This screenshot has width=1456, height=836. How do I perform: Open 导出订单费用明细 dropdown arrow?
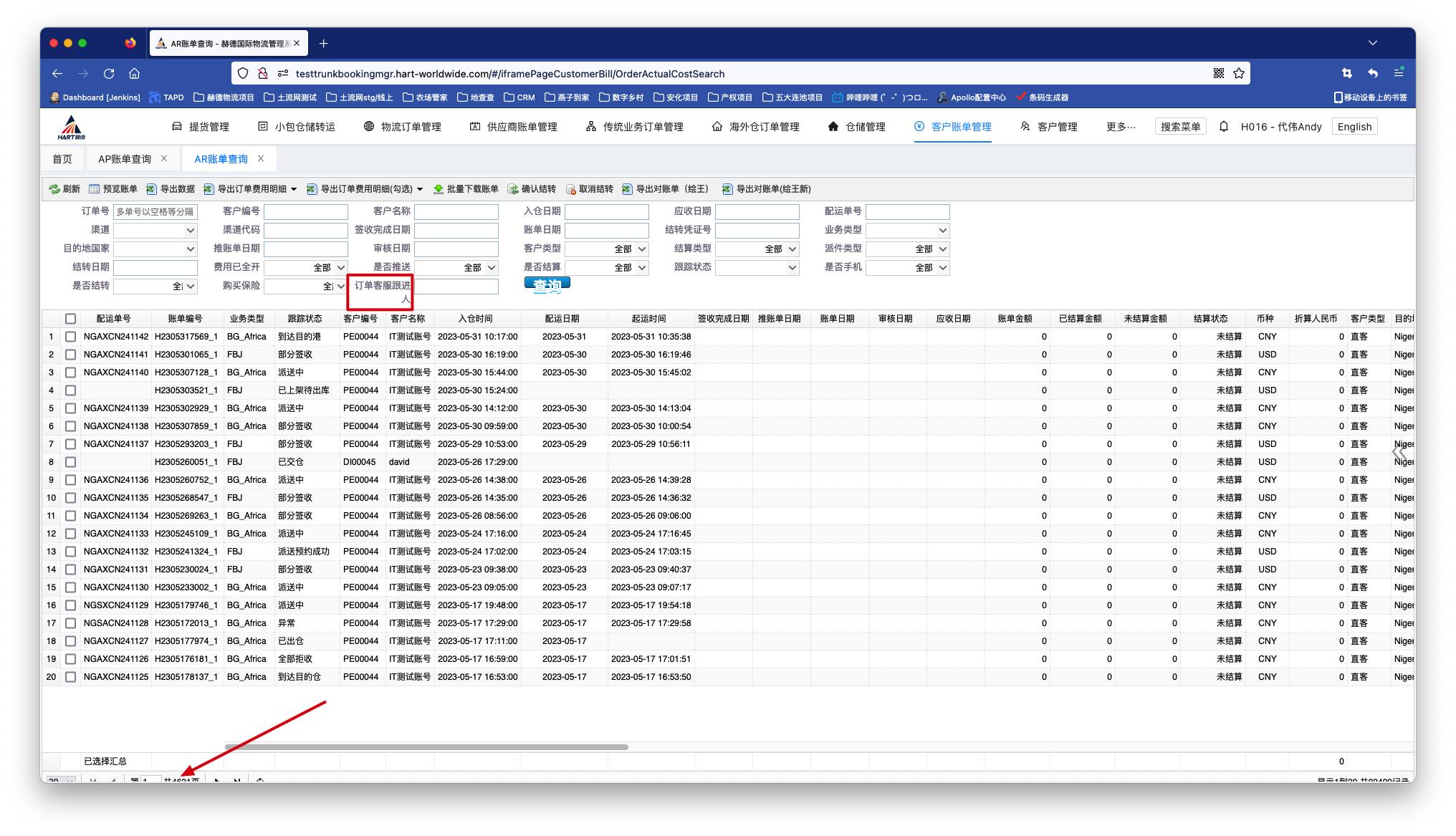point(294,189)
